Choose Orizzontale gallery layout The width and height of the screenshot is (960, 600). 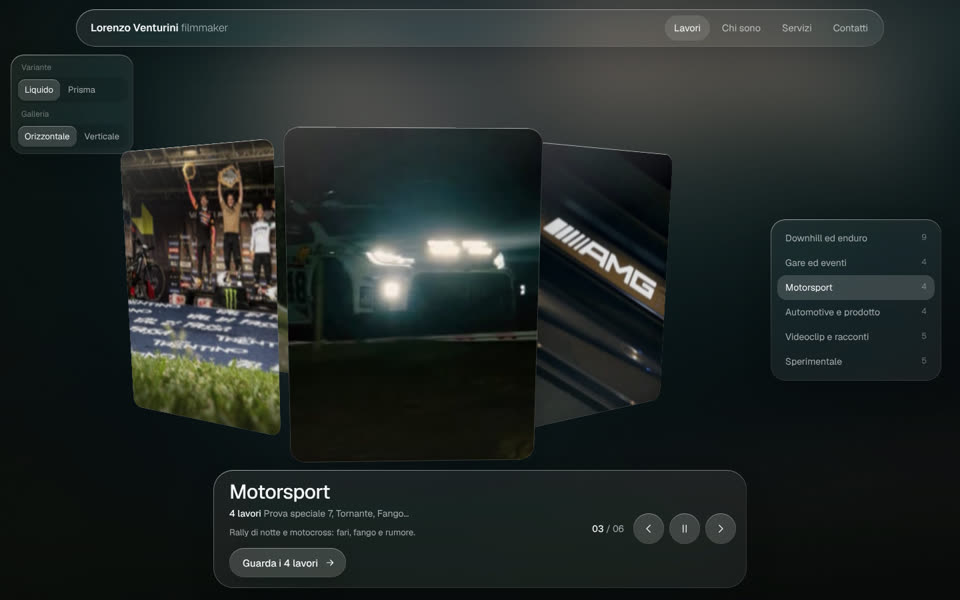pyautogui.click(x=47, y=137)
